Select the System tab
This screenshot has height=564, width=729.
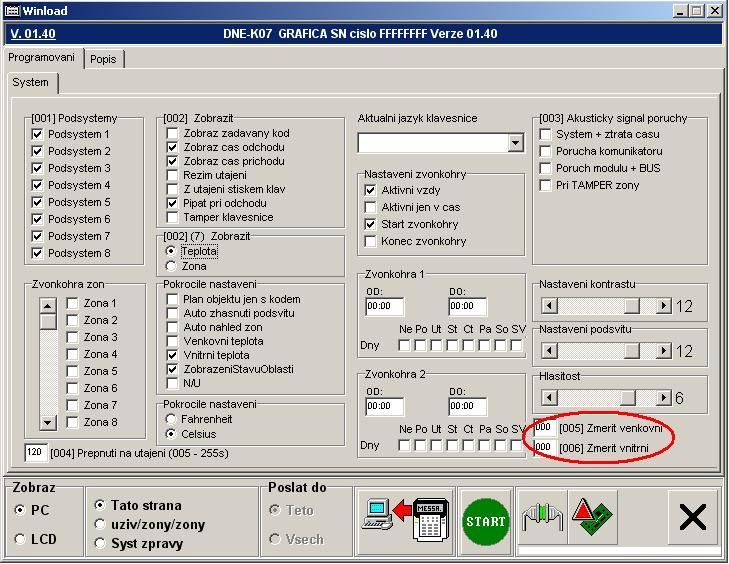(x=30, y=83)
